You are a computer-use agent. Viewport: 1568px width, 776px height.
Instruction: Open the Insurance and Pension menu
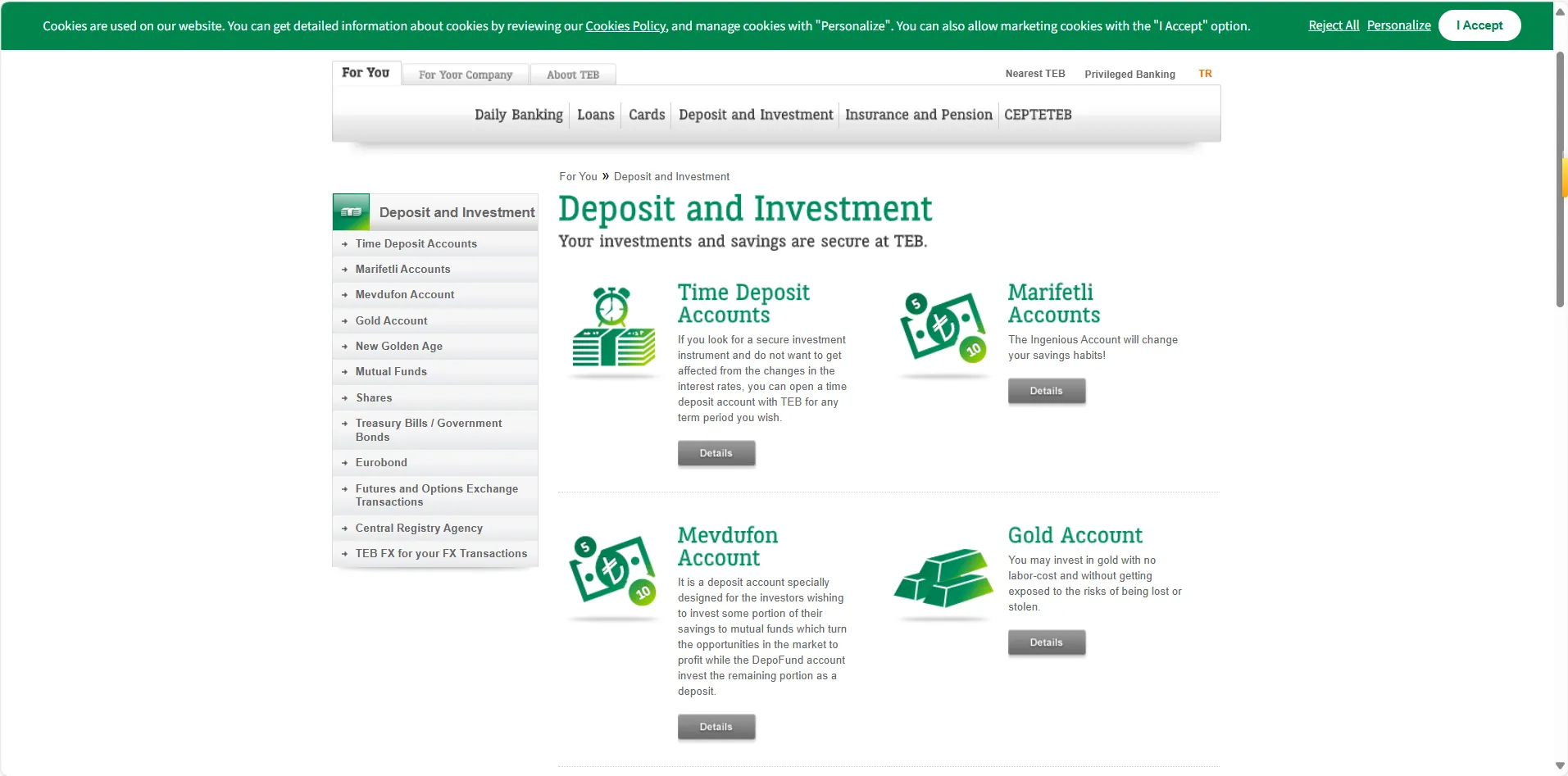[919, 115]
